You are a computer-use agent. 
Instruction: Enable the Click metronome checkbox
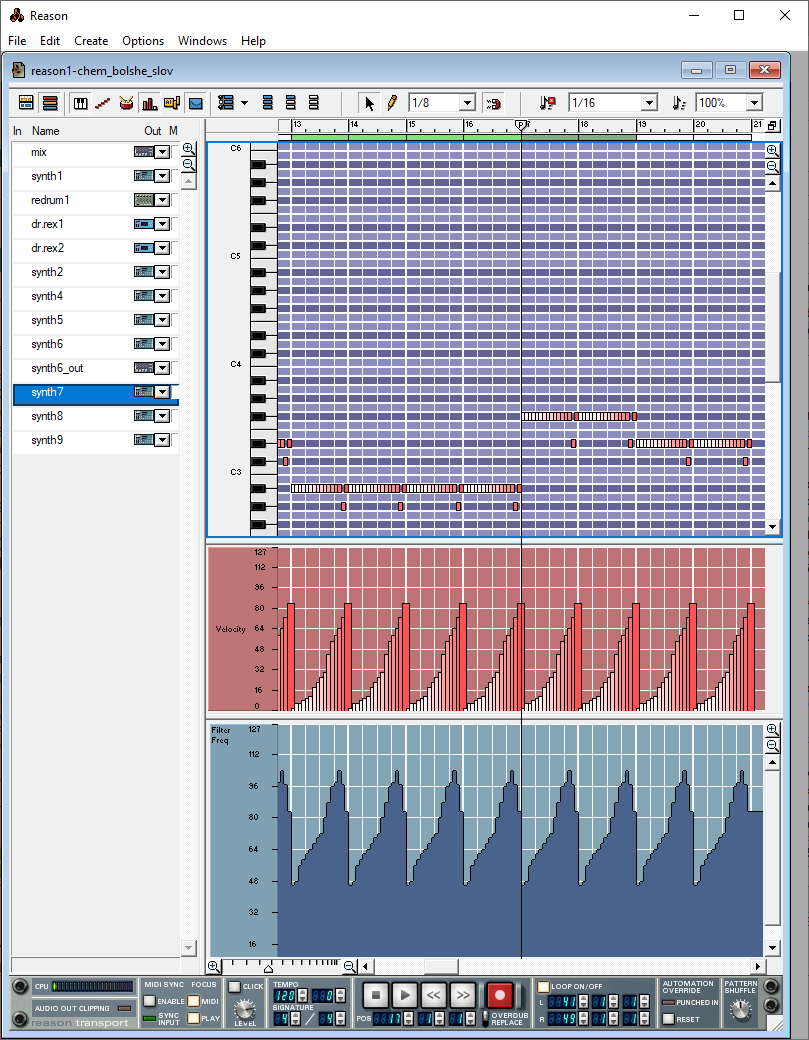coord(234,987)
